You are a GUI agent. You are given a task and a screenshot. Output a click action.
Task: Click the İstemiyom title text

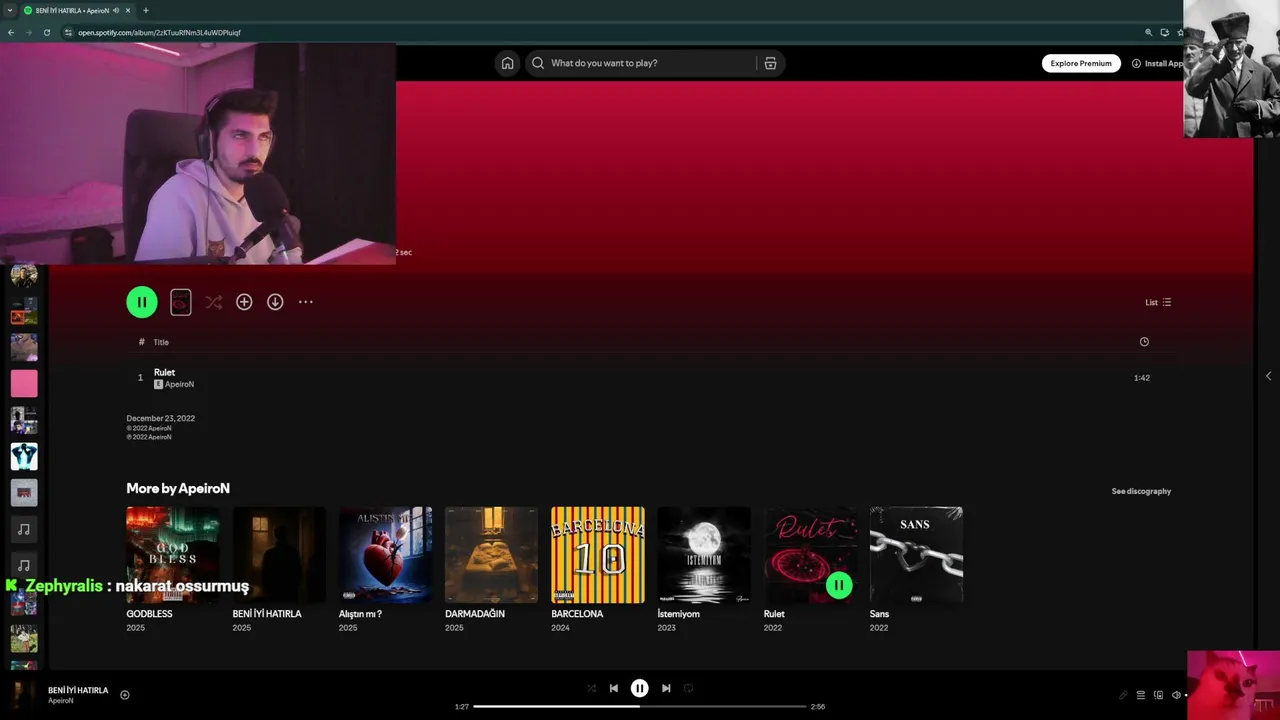678,614
